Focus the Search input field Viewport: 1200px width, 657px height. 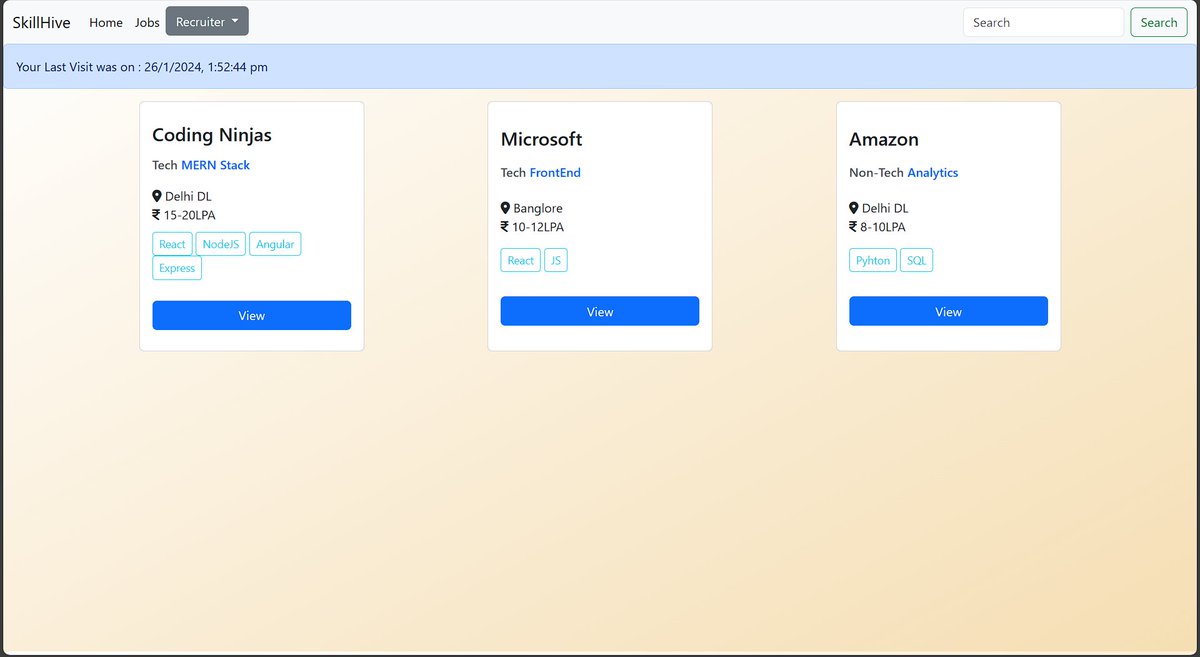click(1043, 22)
